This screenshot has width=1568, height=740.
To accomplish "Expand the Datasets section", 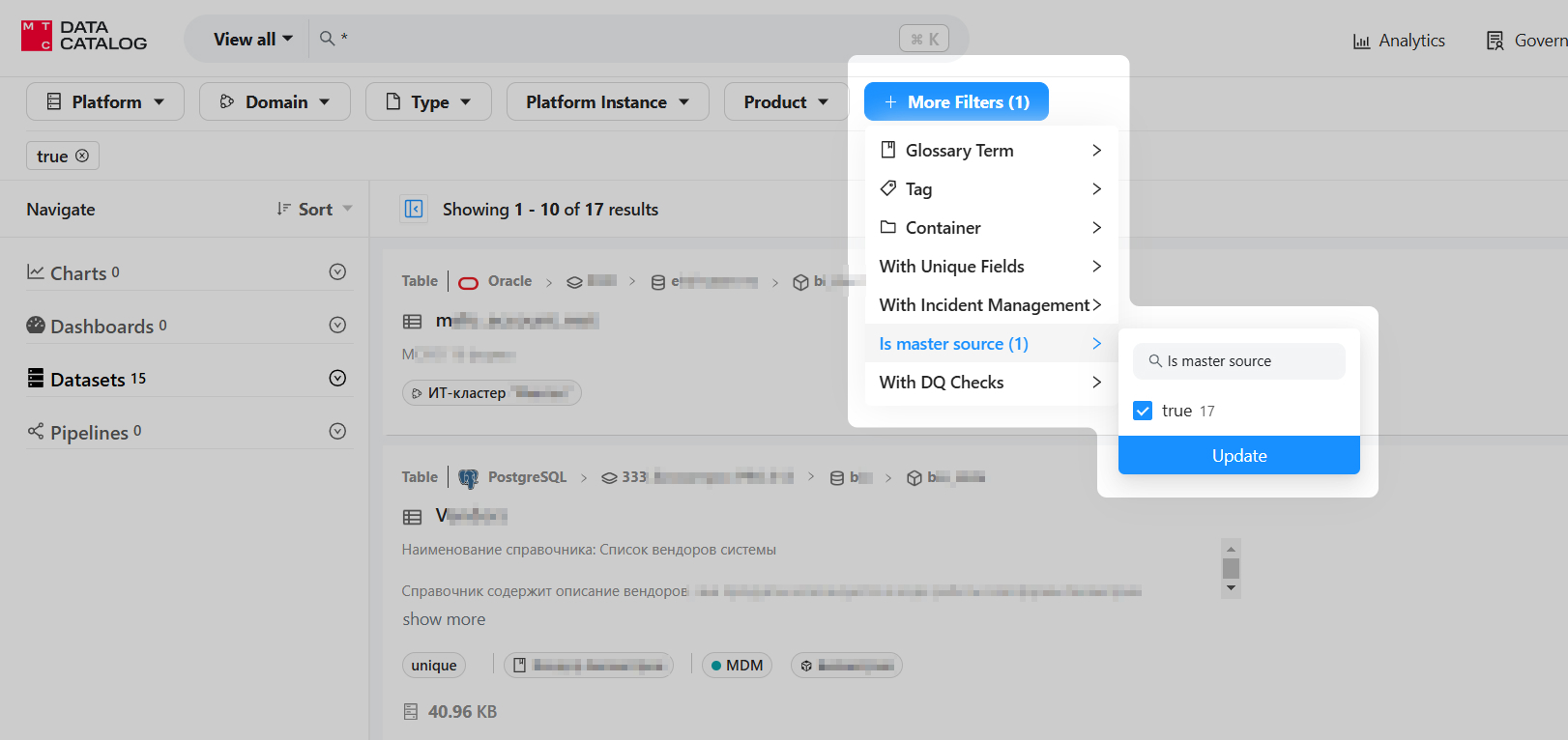I will point(337,379).
